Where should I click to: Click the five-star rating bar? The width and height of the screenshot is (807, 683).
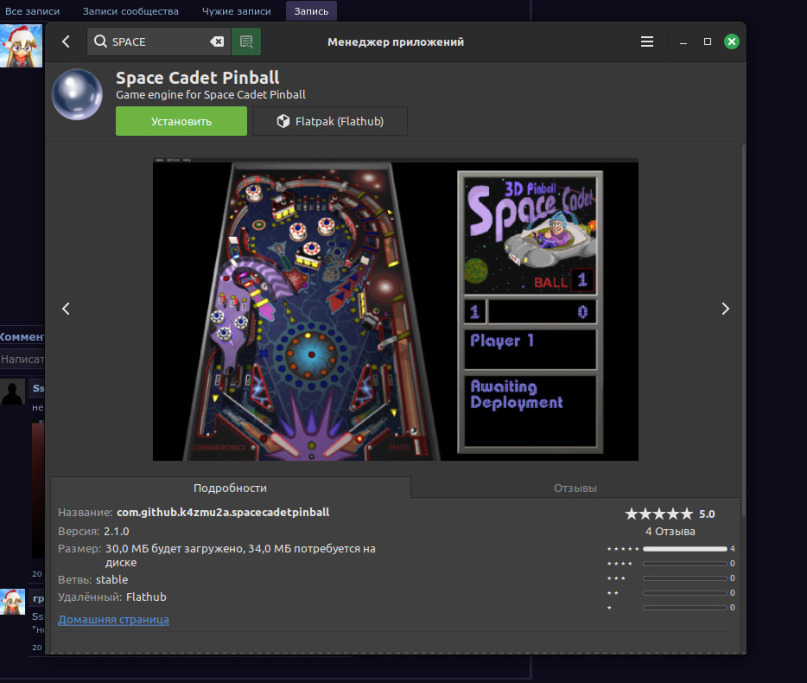(x=685, y=549)
